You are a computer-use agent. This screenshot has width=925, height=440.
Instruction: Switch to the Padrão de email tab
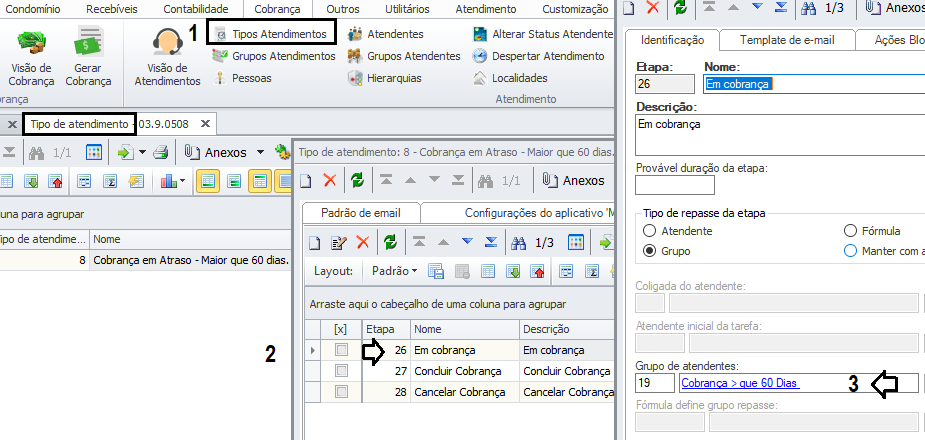[361, 213]
